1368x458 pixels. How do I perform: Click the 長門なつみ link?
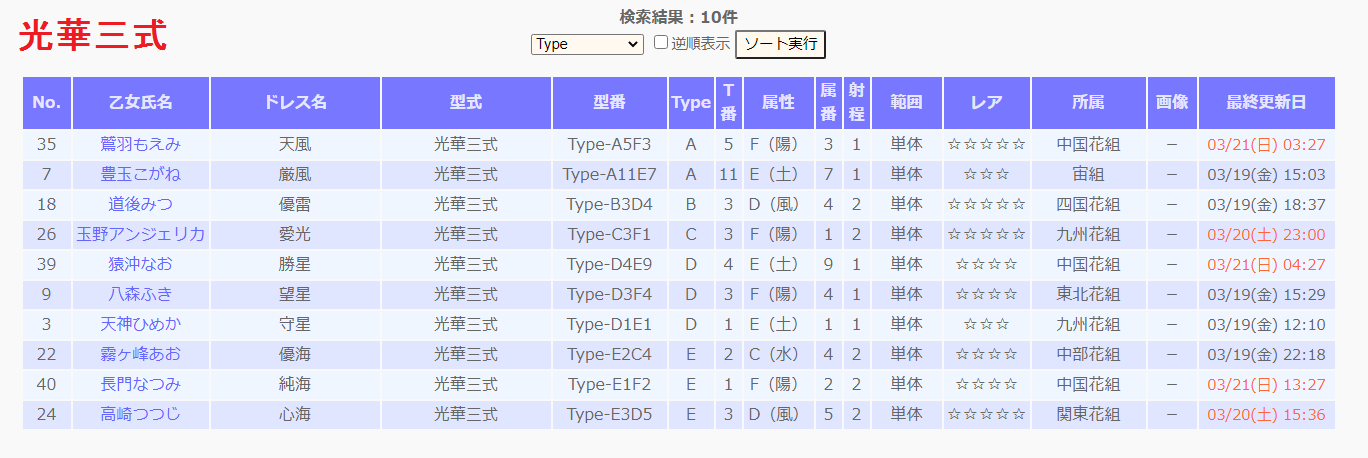(x=140, y=384)
